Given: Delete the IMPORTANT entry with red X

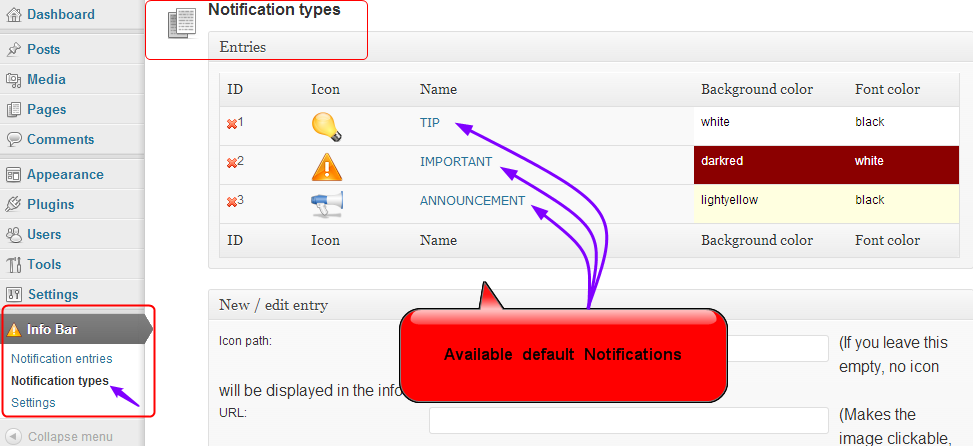Looking at the screenshot, I should click(232, 163).
